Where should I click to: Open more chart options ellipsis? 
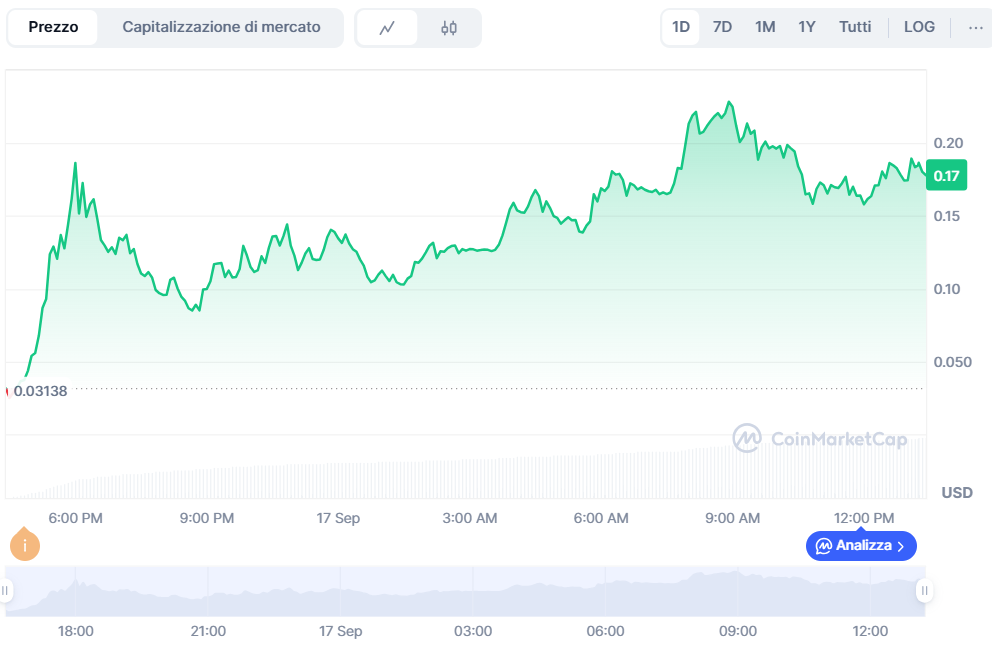(975, 27)
